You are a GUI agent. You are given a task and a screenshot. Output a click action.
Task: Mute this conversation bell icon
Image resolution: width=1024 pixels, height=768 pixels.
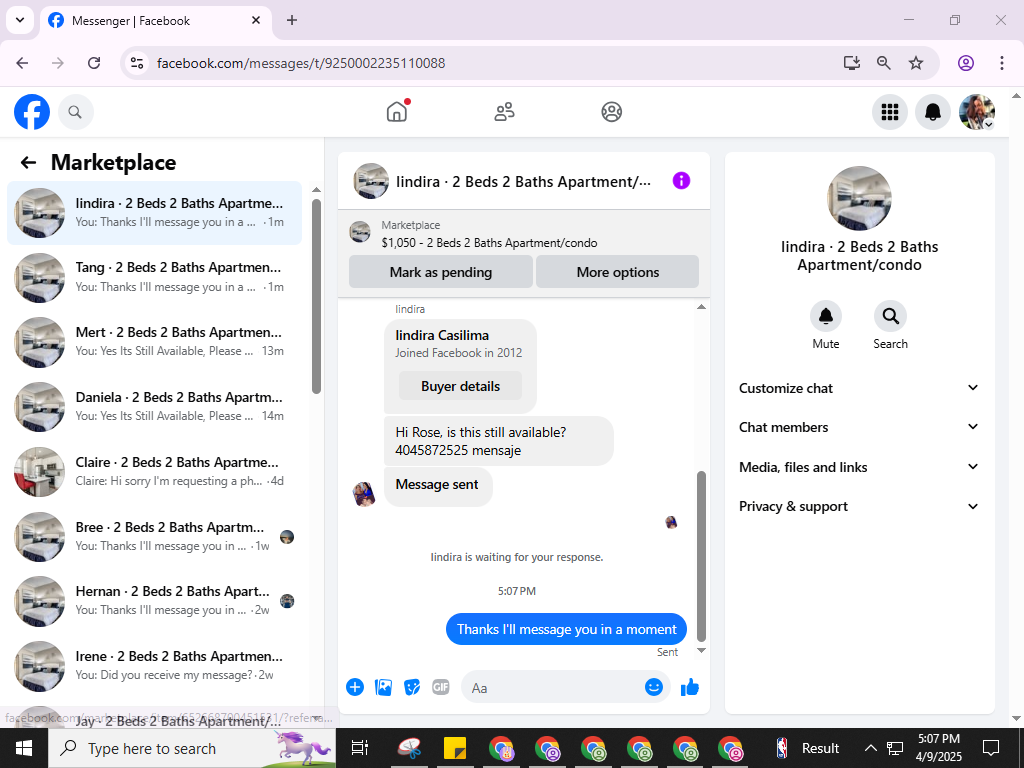[825, 316]
